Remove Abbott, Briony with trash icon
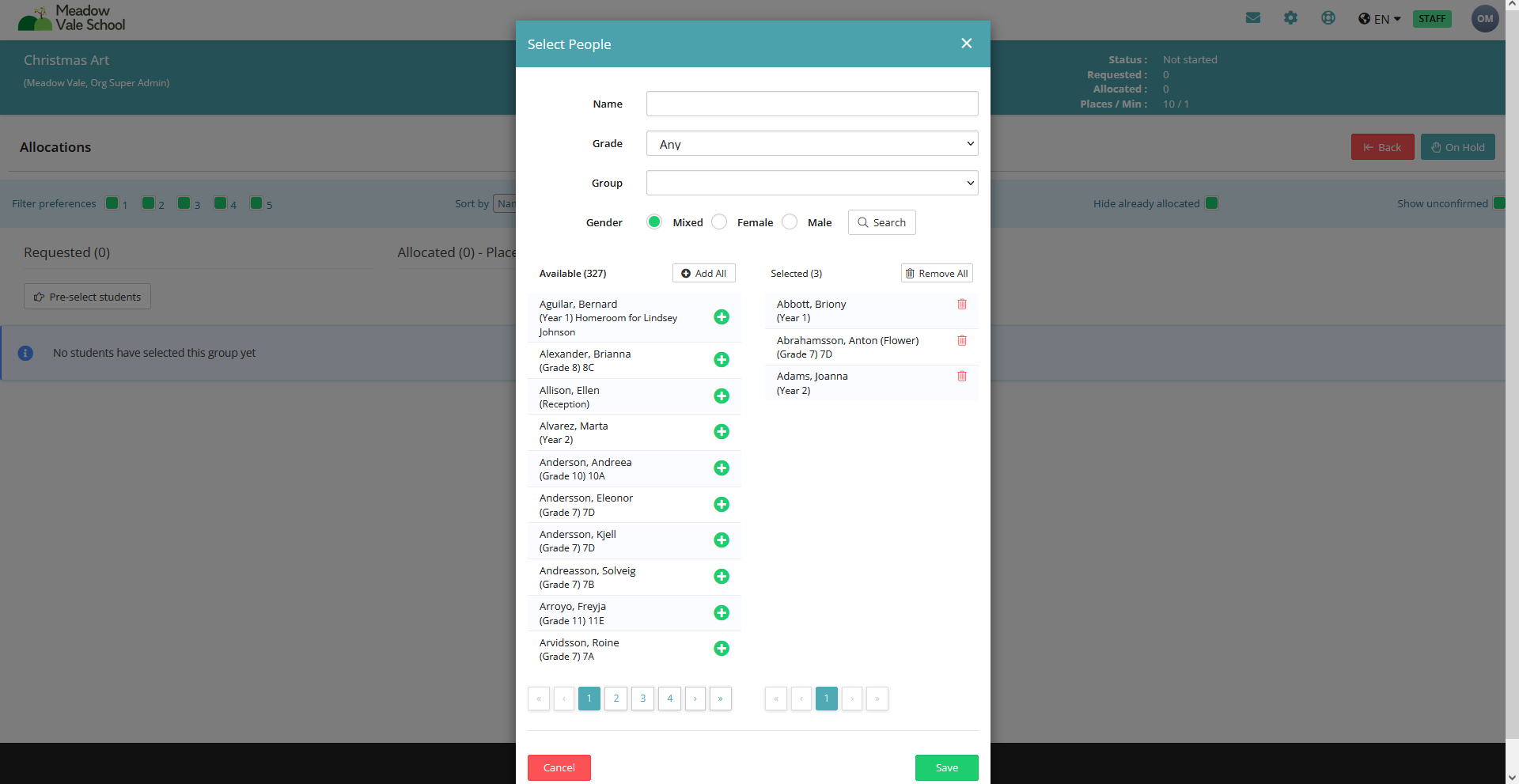 [962, 304]
